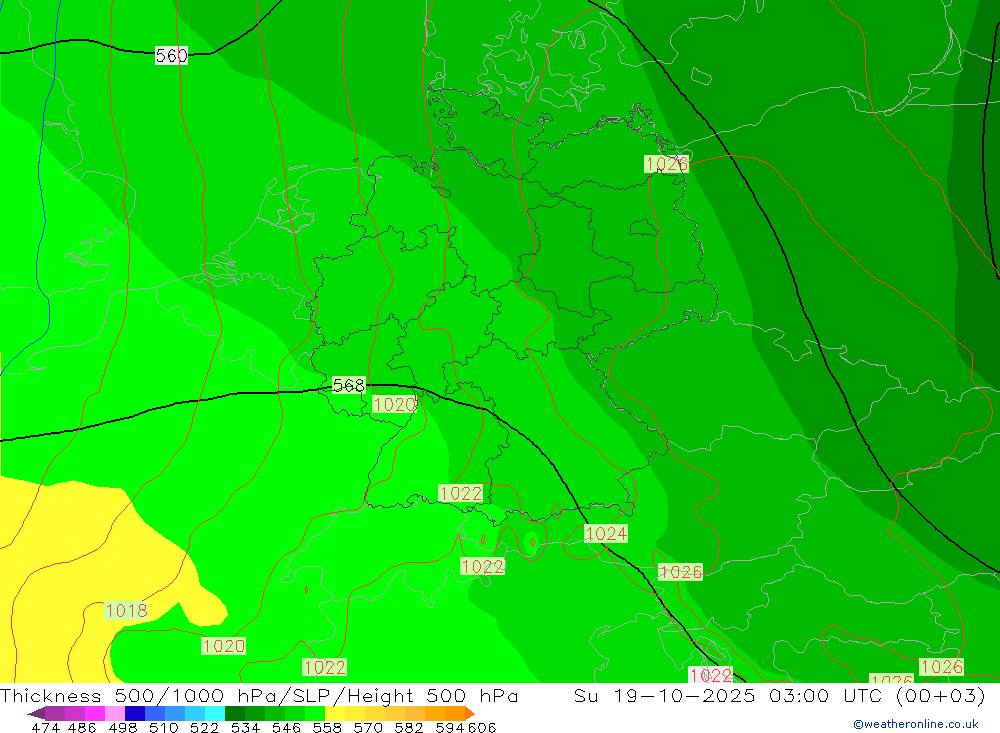Click legend value "546"
The image size is (1000, 733).
pos(286,727)
